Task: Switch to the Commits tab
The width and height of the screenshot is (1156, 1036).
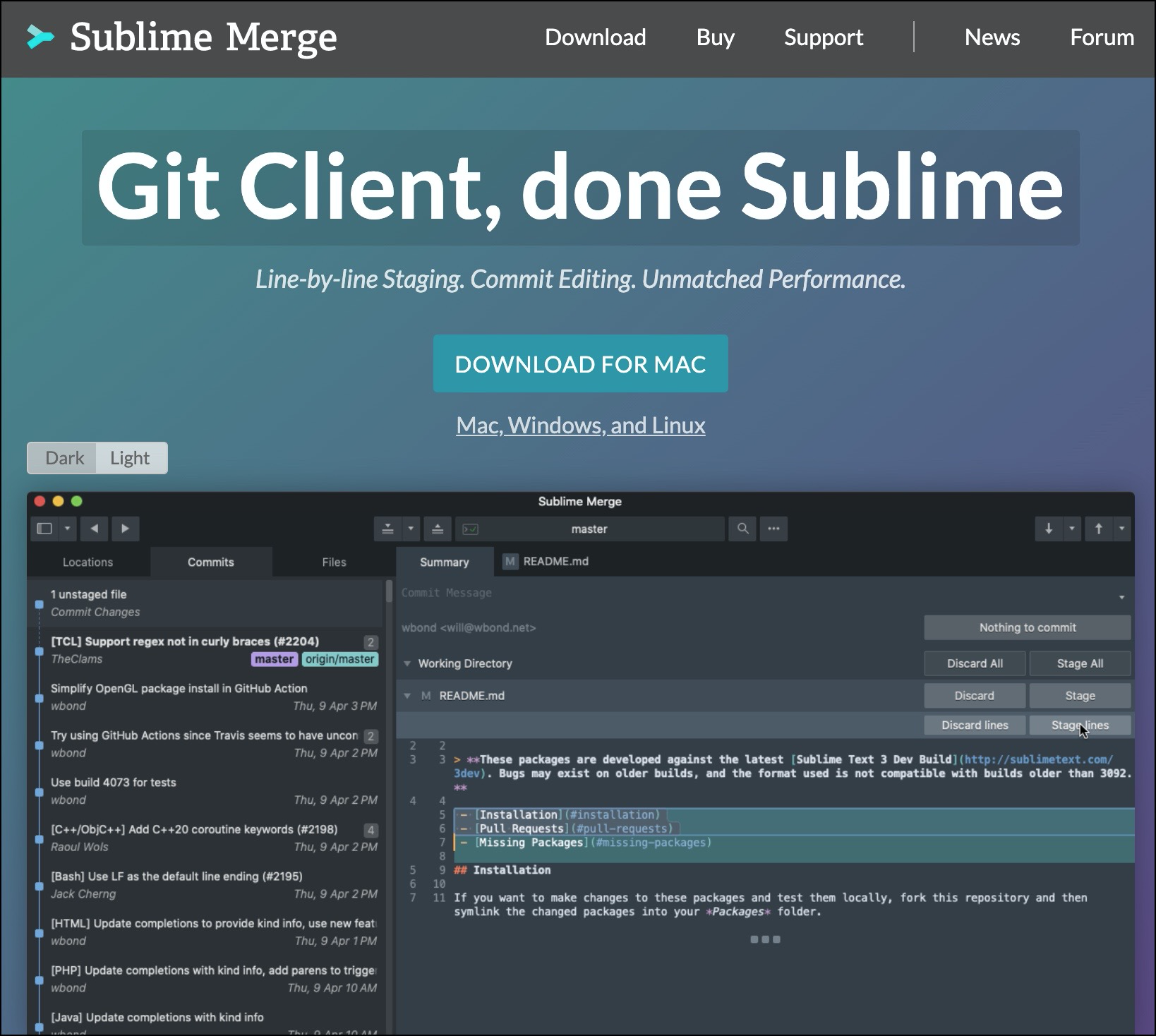Action: tap(211, 562)
